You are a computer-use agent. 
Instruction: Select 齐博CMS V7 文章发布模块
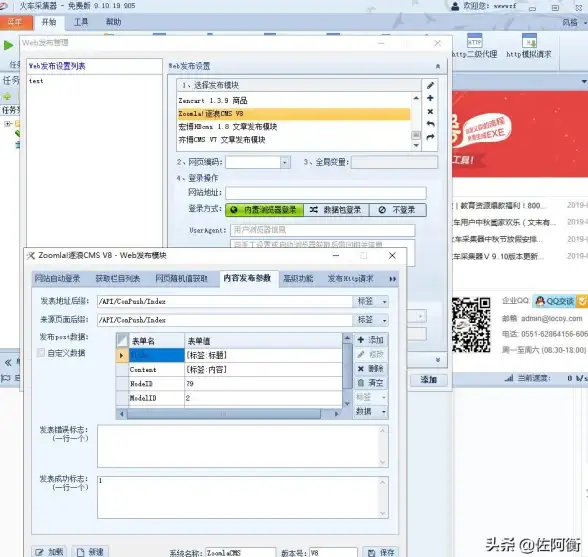(294, 140)
